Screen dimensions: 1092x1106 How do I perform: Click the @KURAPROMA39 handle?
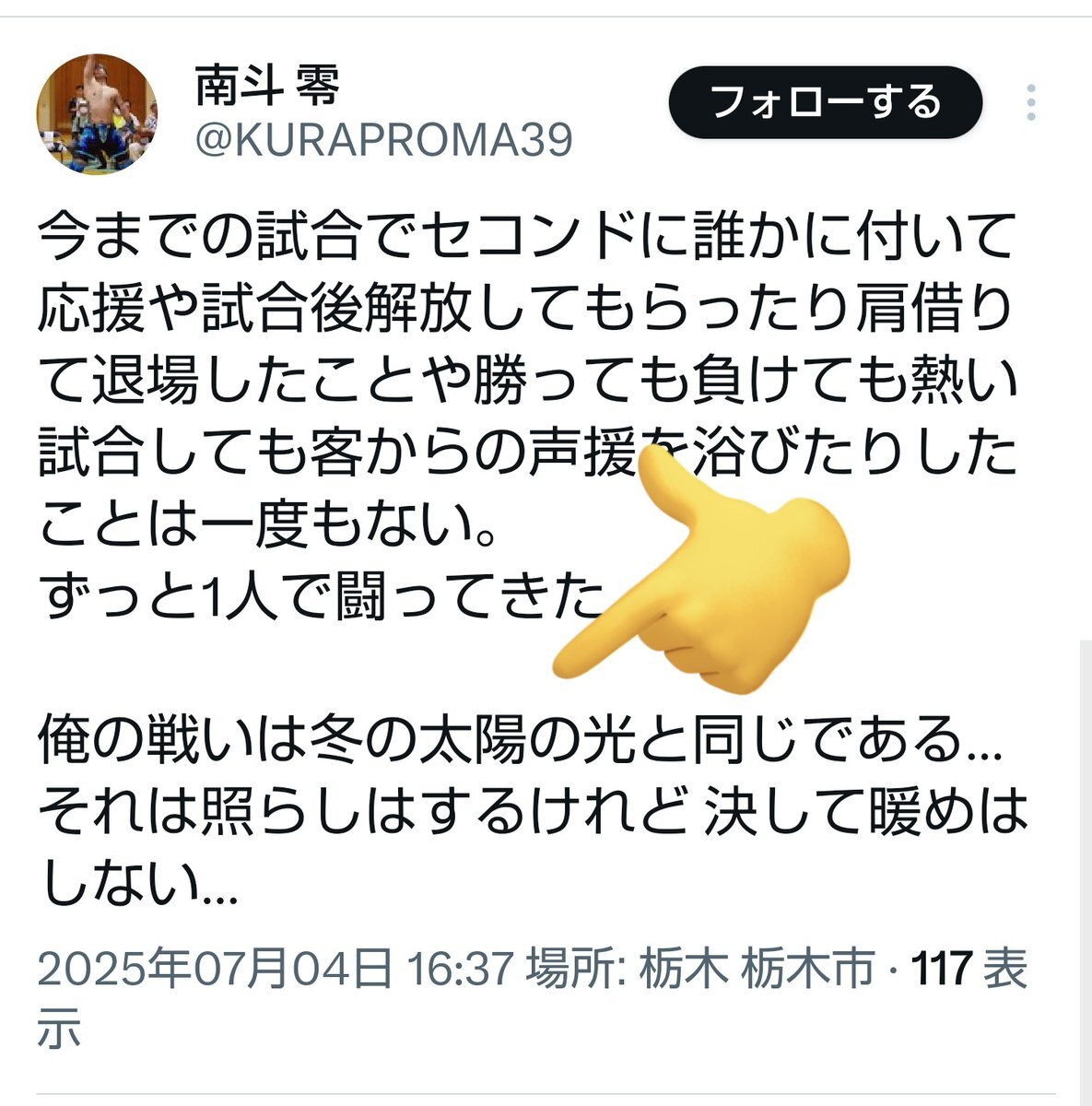(383, 141)
